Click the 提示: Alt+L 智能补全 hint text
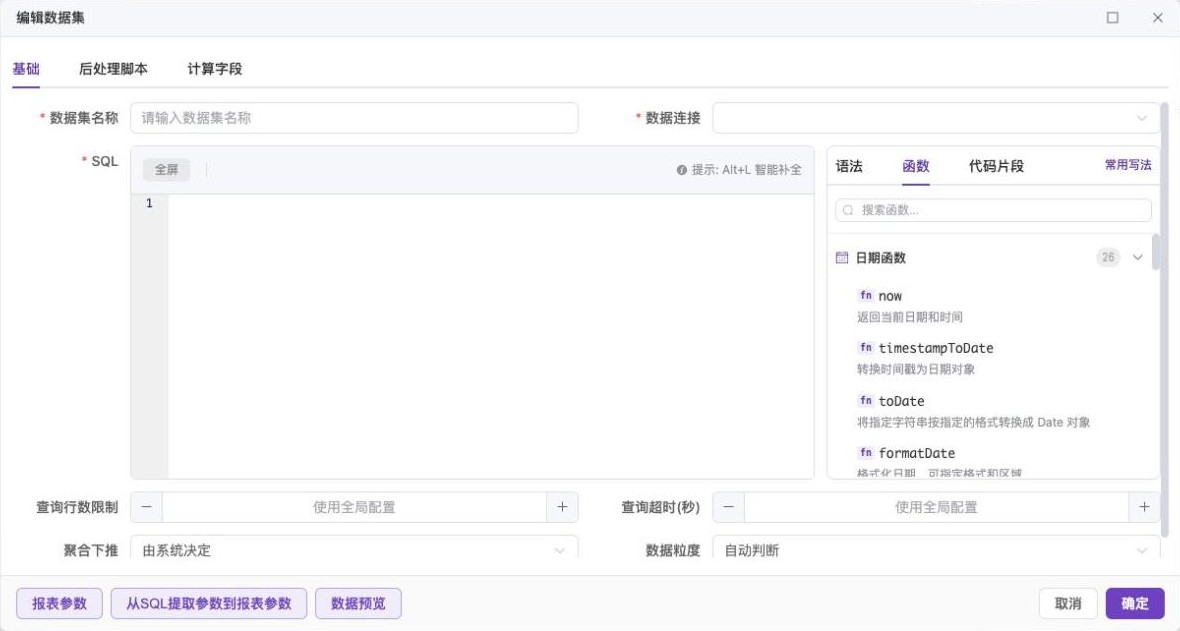Screen dimensions: 1180x631 pyautogui.click(x=747, y=170)
